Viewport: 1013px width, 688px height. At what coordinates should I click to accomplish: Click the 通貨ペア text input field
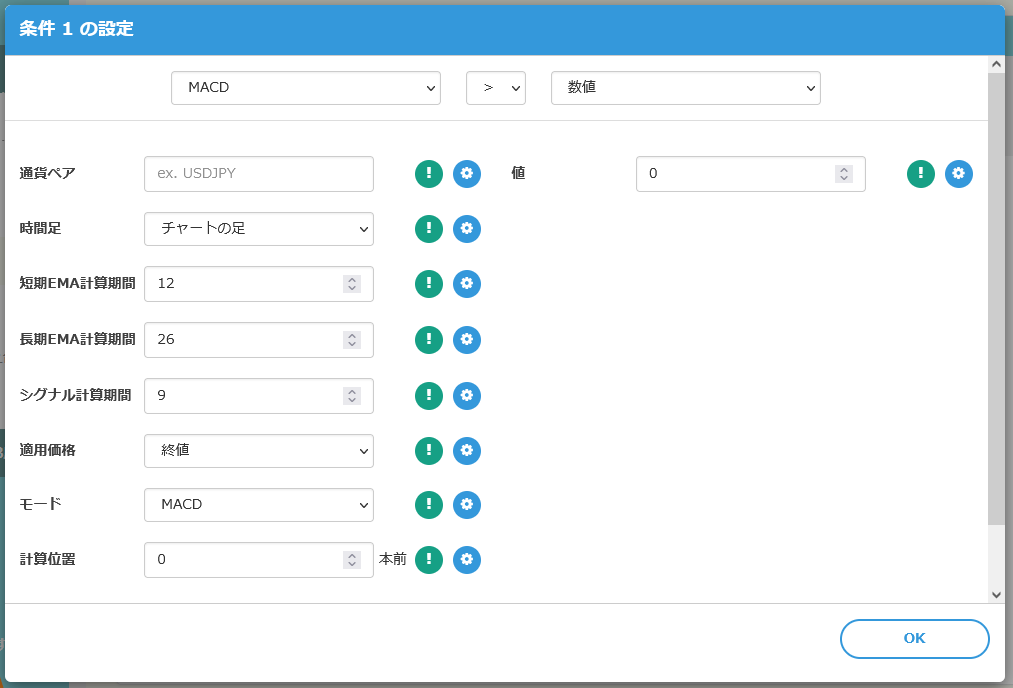pyautogui.click(x=259, y=174)
